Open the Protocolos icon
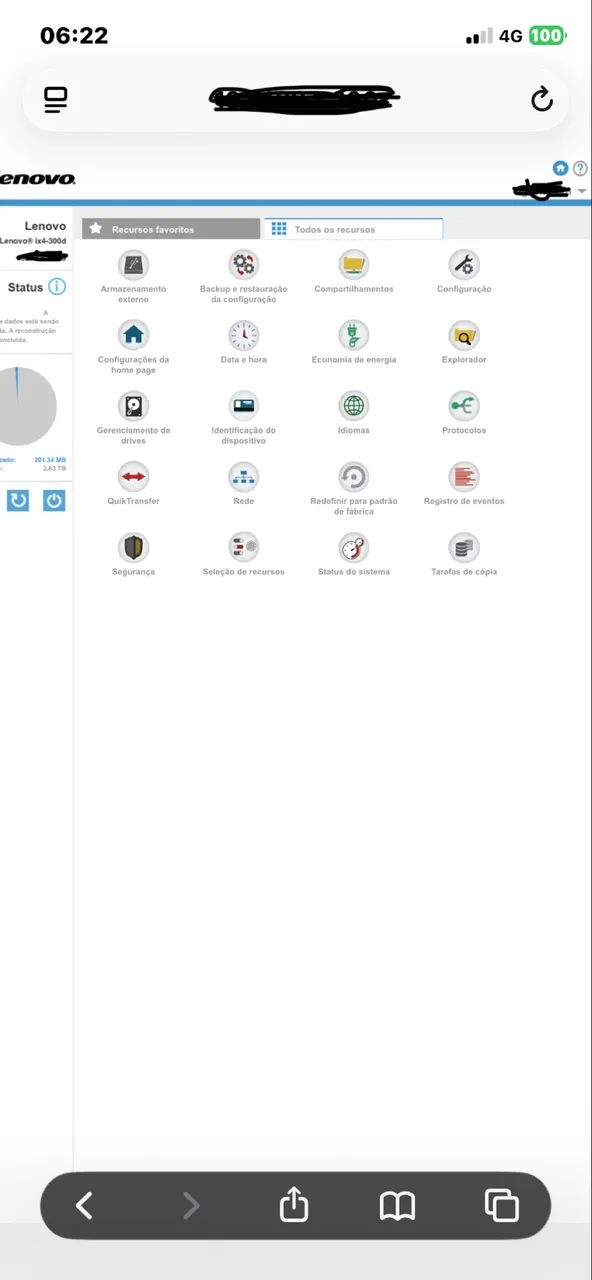Image resolution: width=592 pixels, height=1280 pixels. click(464, 406)
